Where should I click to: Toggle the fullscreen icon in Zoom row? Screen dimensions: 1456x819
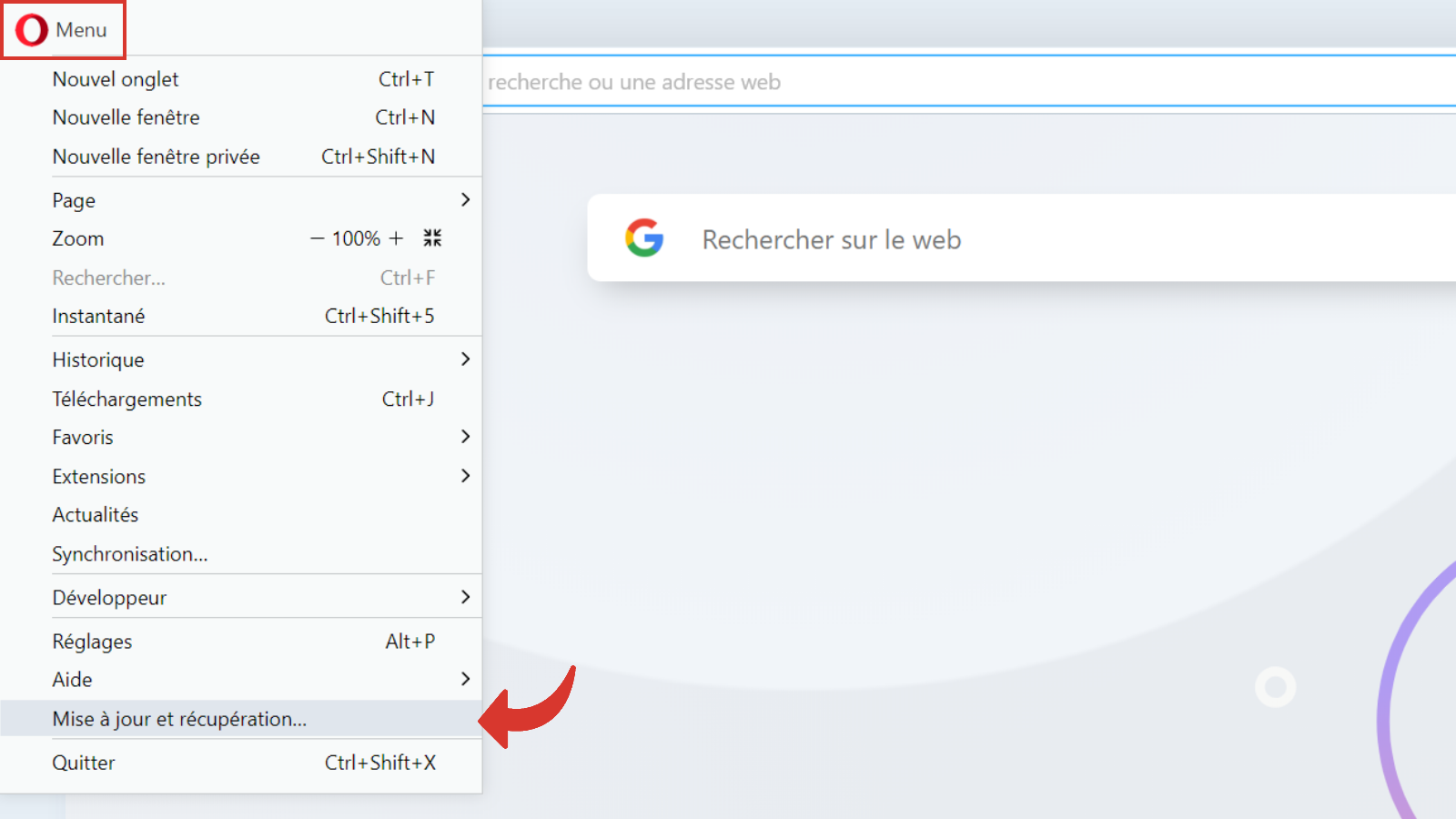pos(432,238)
